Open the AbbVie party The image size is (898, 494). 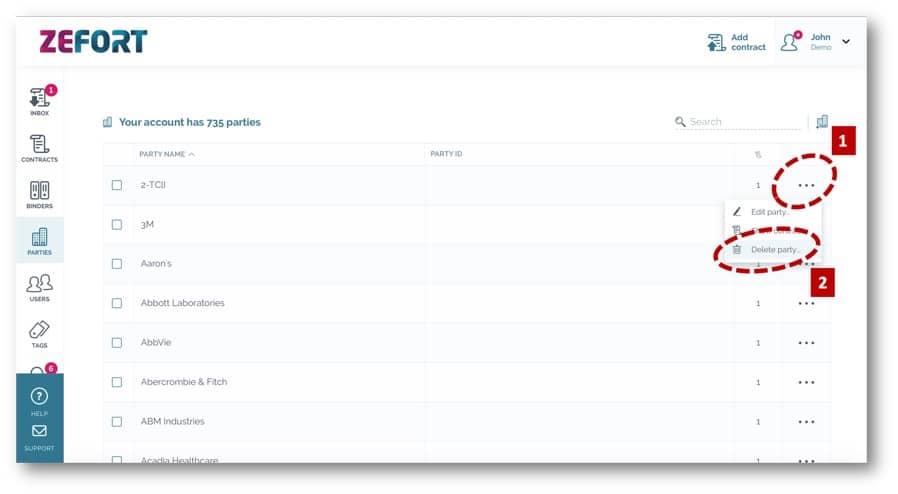156,342
